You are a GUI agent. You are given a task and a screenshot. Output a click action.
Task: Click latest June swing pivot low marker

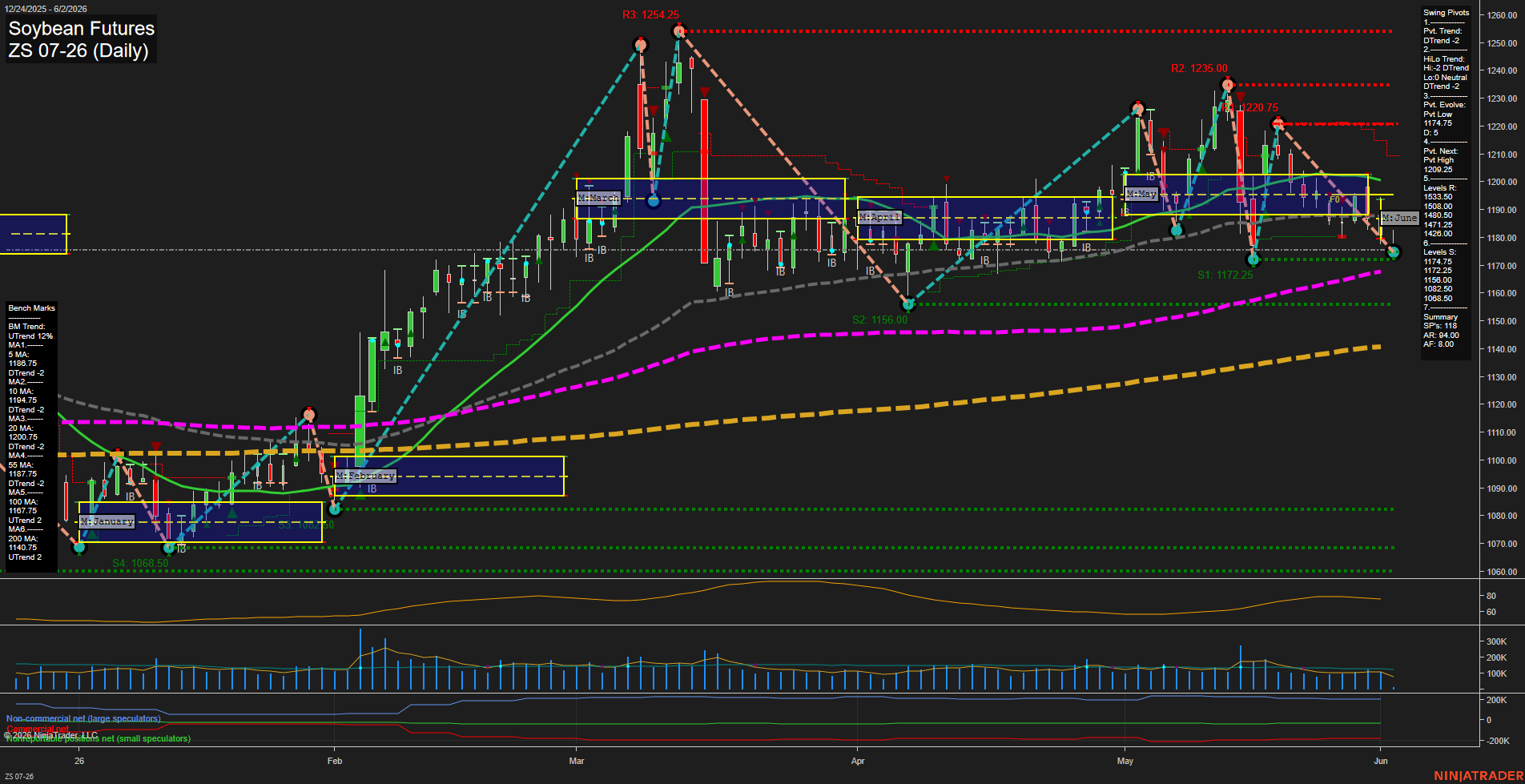pos(1394,252)
